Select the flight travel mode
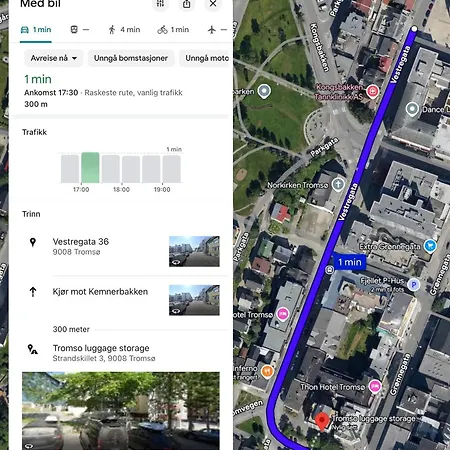Viewport: 450px width, 450px height. coord(217,30)
